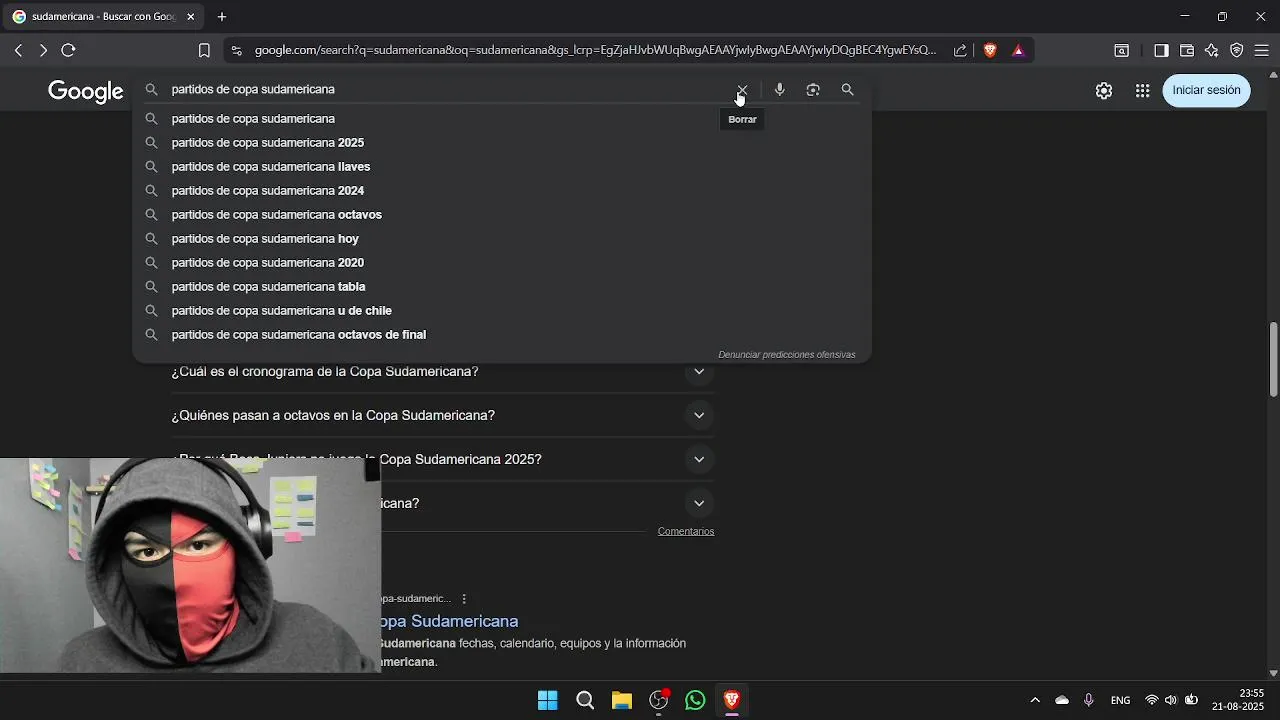The width and height of the screenshot is (1280, 720).
Task: Open the browser main menu
Action: tap(1261, 50)
